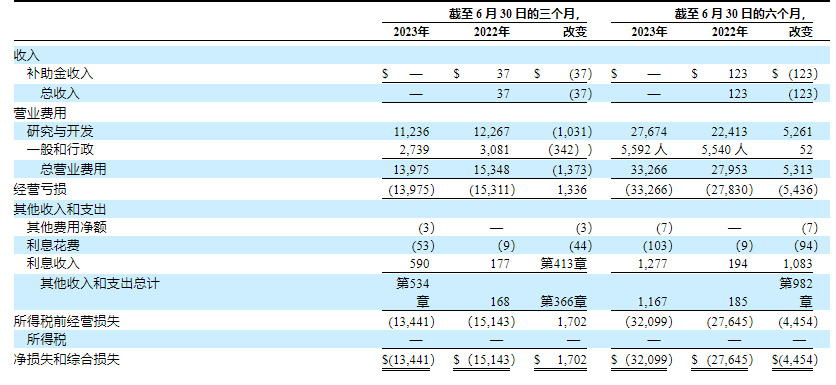Click the 185 cell
The height and width of the screenshot is (385, 836).
pyautogui.click(x=737, y=302)
